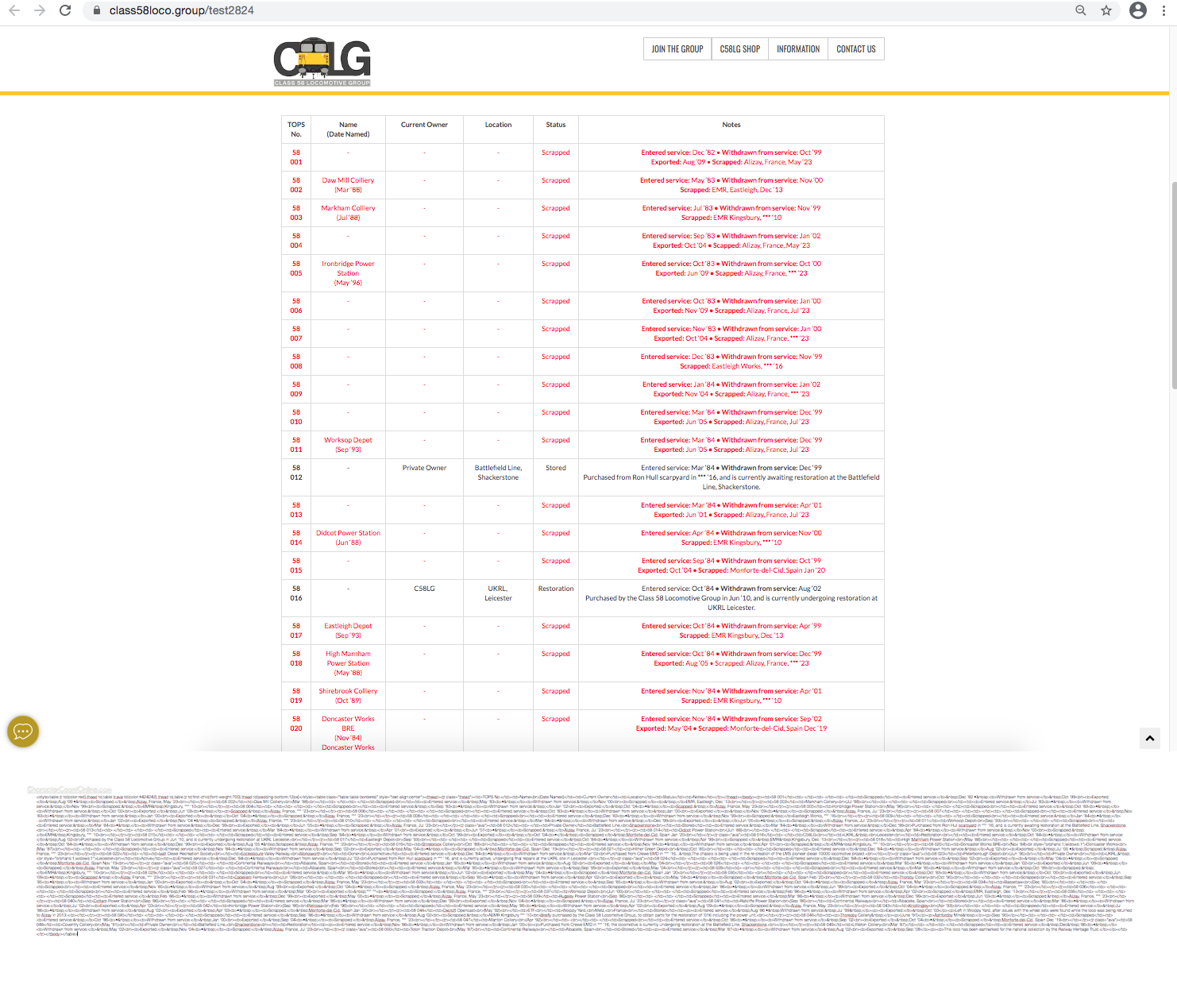The height and width of the screenshot is (1008, 1177).
Task: Open the C58LG SHOP menu item
Action: [740, 49]
